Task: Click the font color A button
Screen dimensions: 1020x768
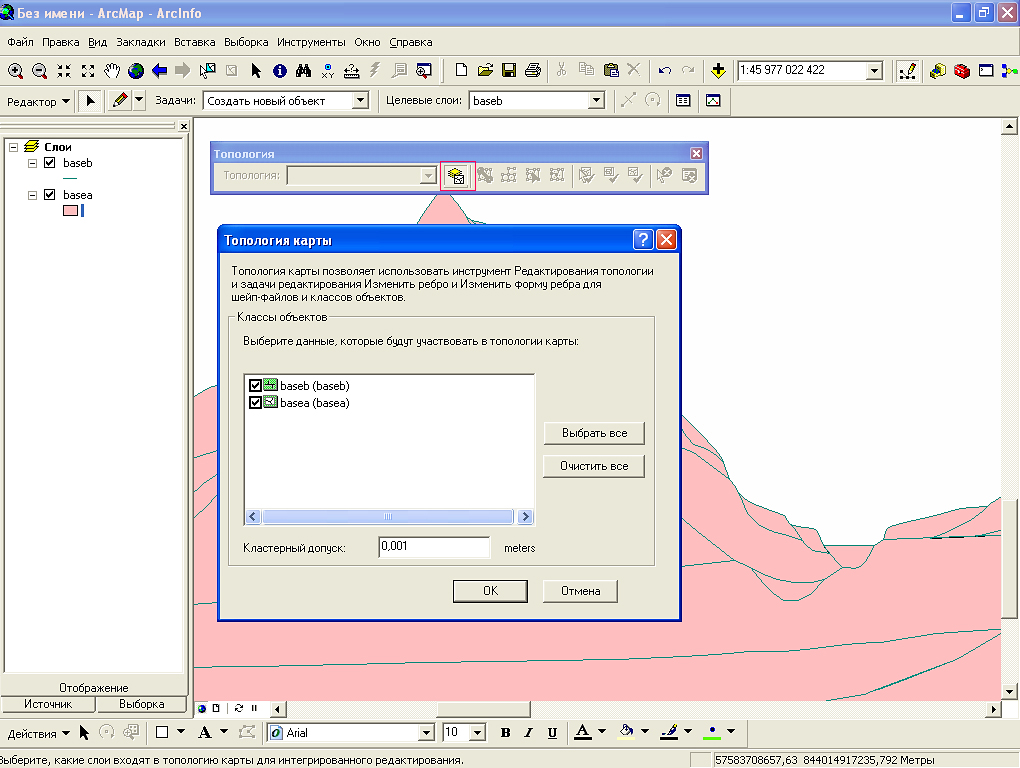Action: pyautogui.click(x=583, y=733)
